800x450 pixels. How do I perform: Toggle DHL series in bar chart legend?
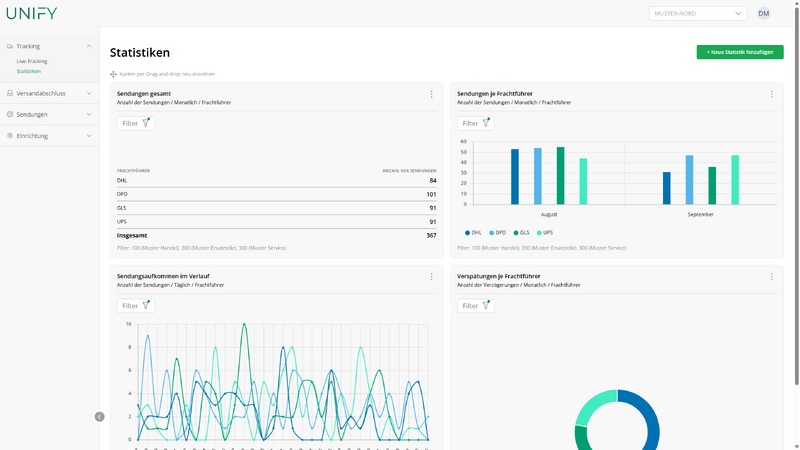pyautogui.click(x=473, y=233)
